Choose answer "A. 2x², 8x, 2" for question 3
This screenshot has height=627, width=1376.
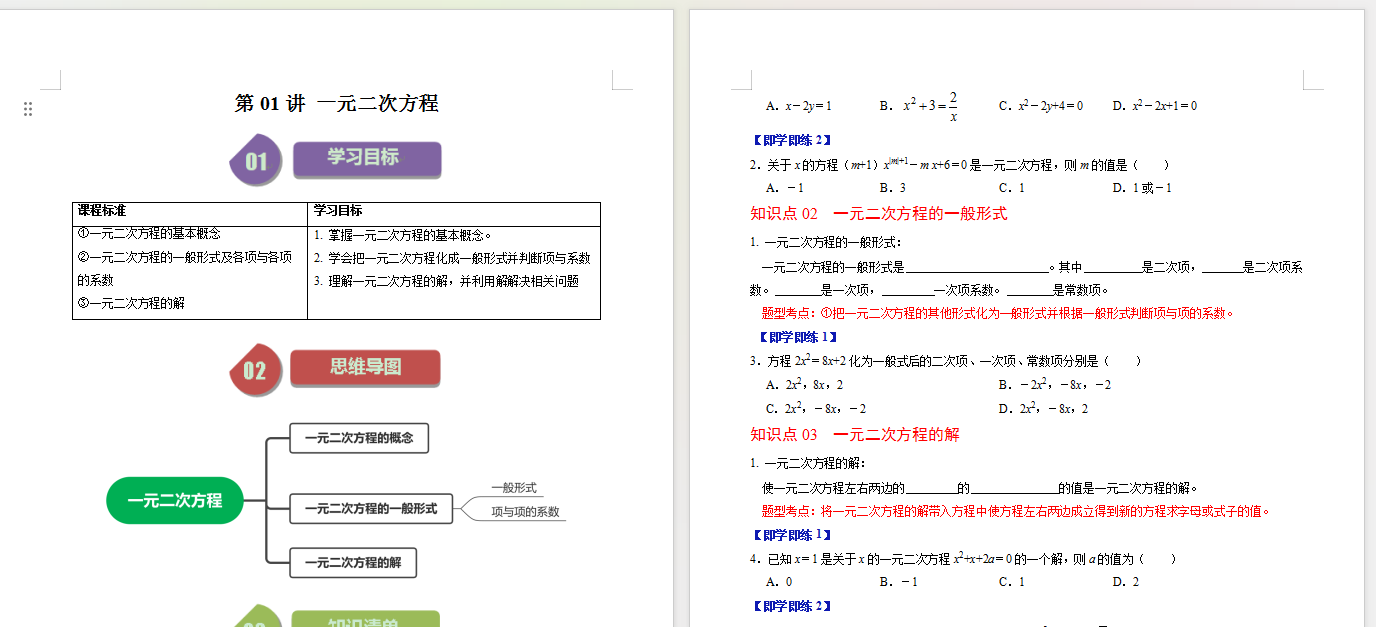tap(805, 385)
